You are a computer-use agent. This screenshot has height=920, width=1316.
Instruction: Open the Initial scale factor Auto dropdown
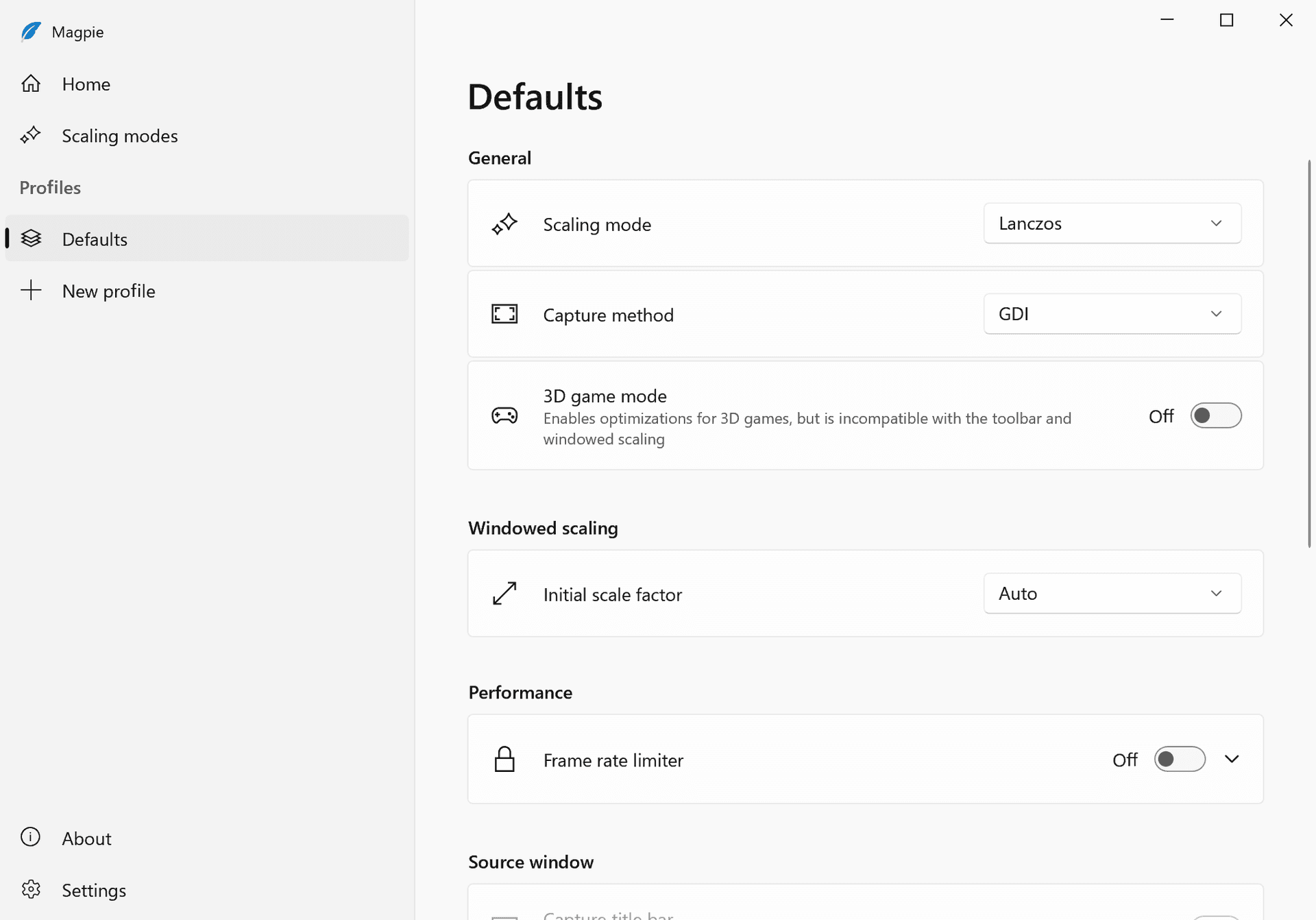(1112, 594)
